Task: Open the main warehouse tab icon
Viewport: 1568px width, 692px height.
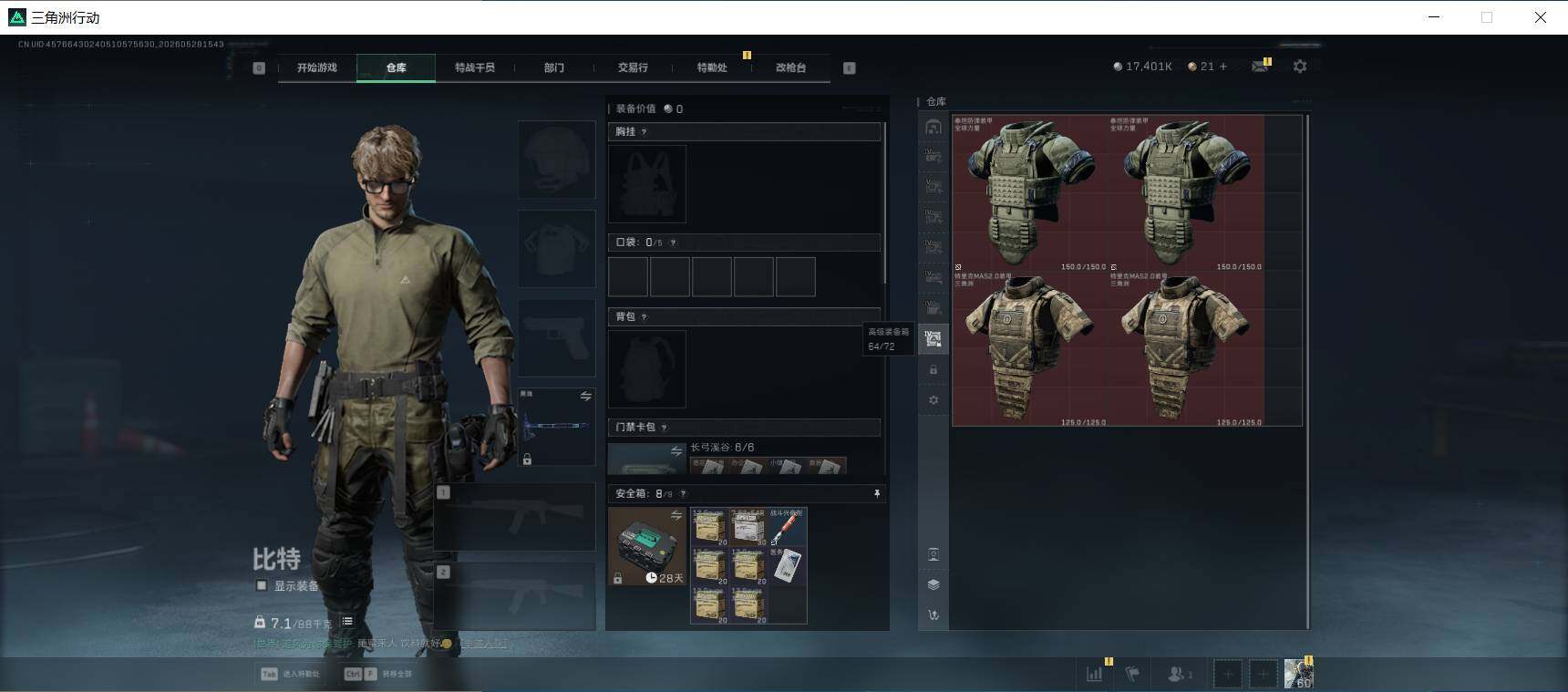Action: (x=934, y=127)
